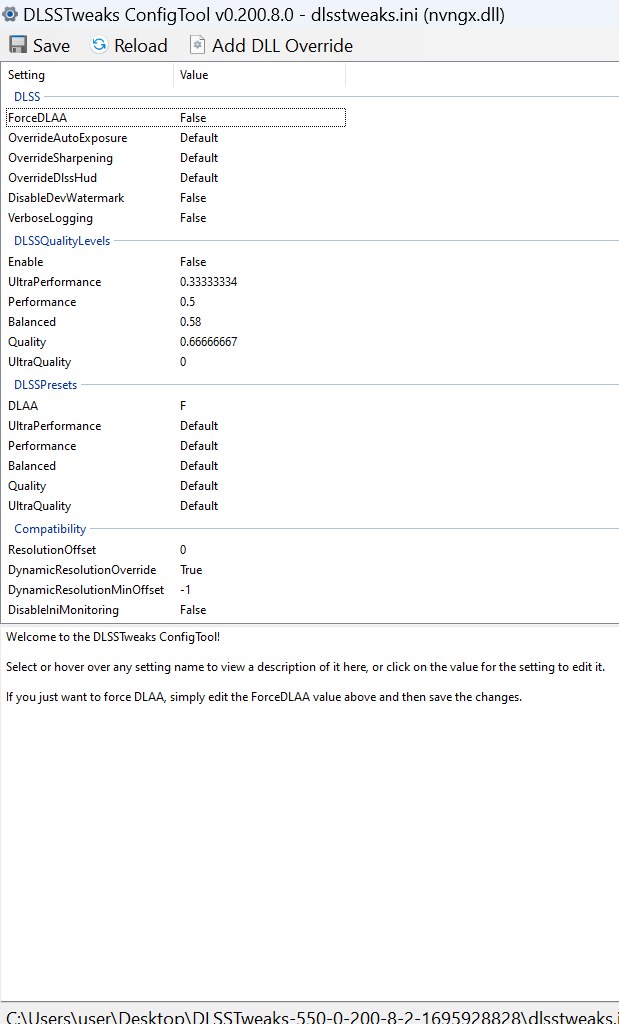619x1024 pixels.
Task: Edit DynamicResolutionOverride value True
Action: 191,570
